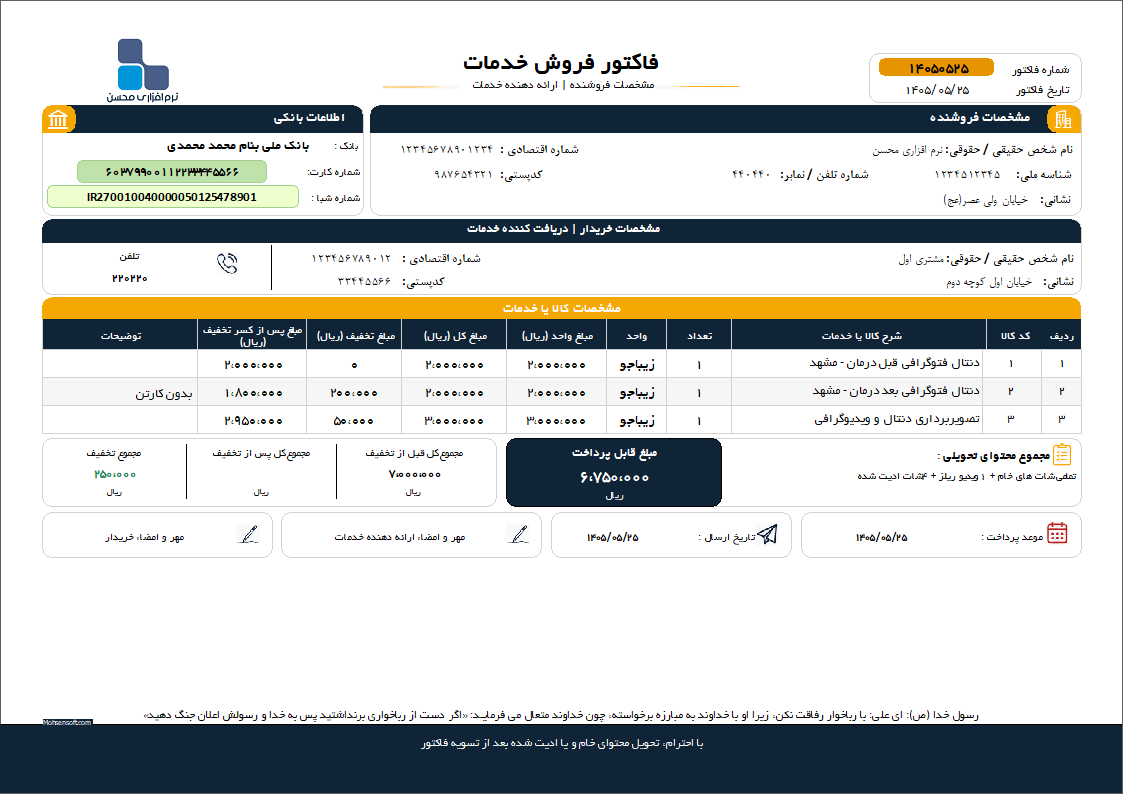
Task: Click the تعداد column header
Action: point(699,336)
